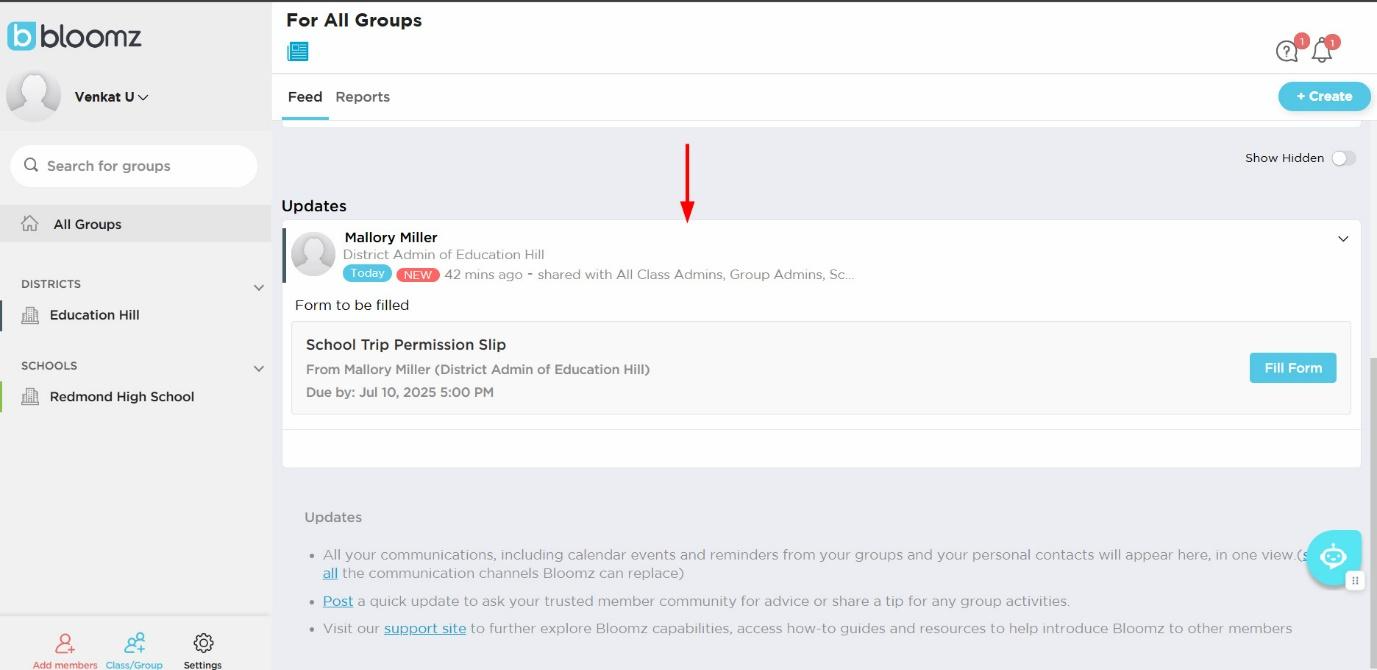1377x670 pixels.
Task: Collapse the Schools section
Action: click(259, 368)
